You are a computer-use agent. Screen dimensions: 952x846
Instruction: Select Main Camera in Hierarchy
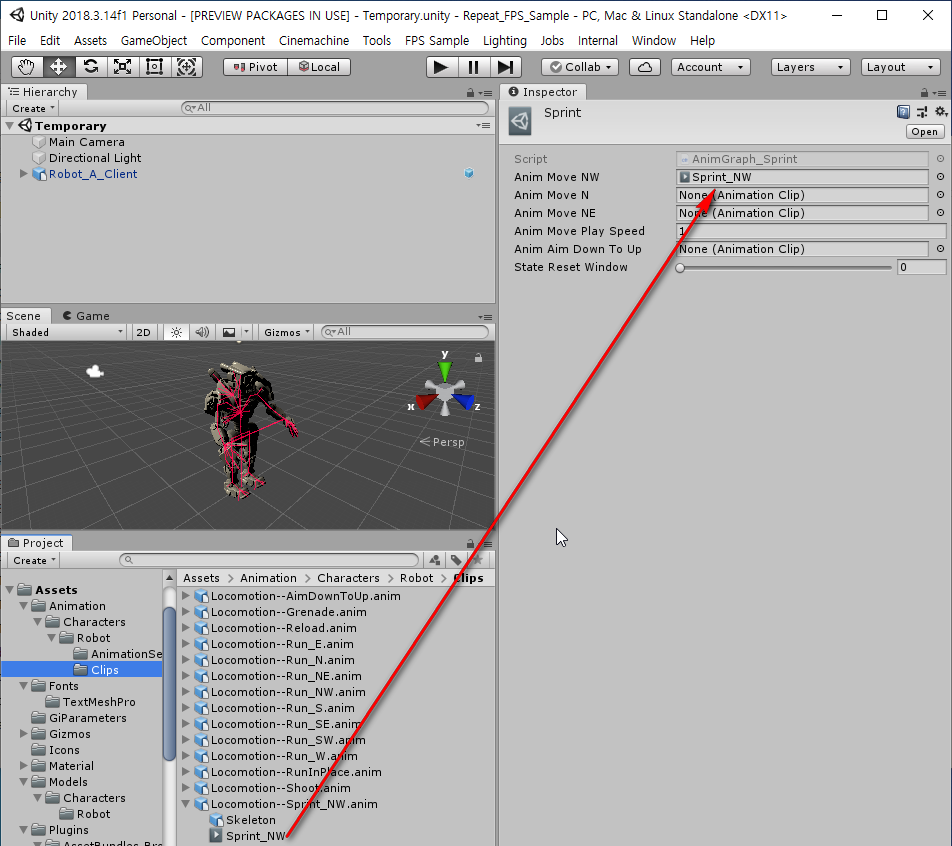tap(87, 142)
